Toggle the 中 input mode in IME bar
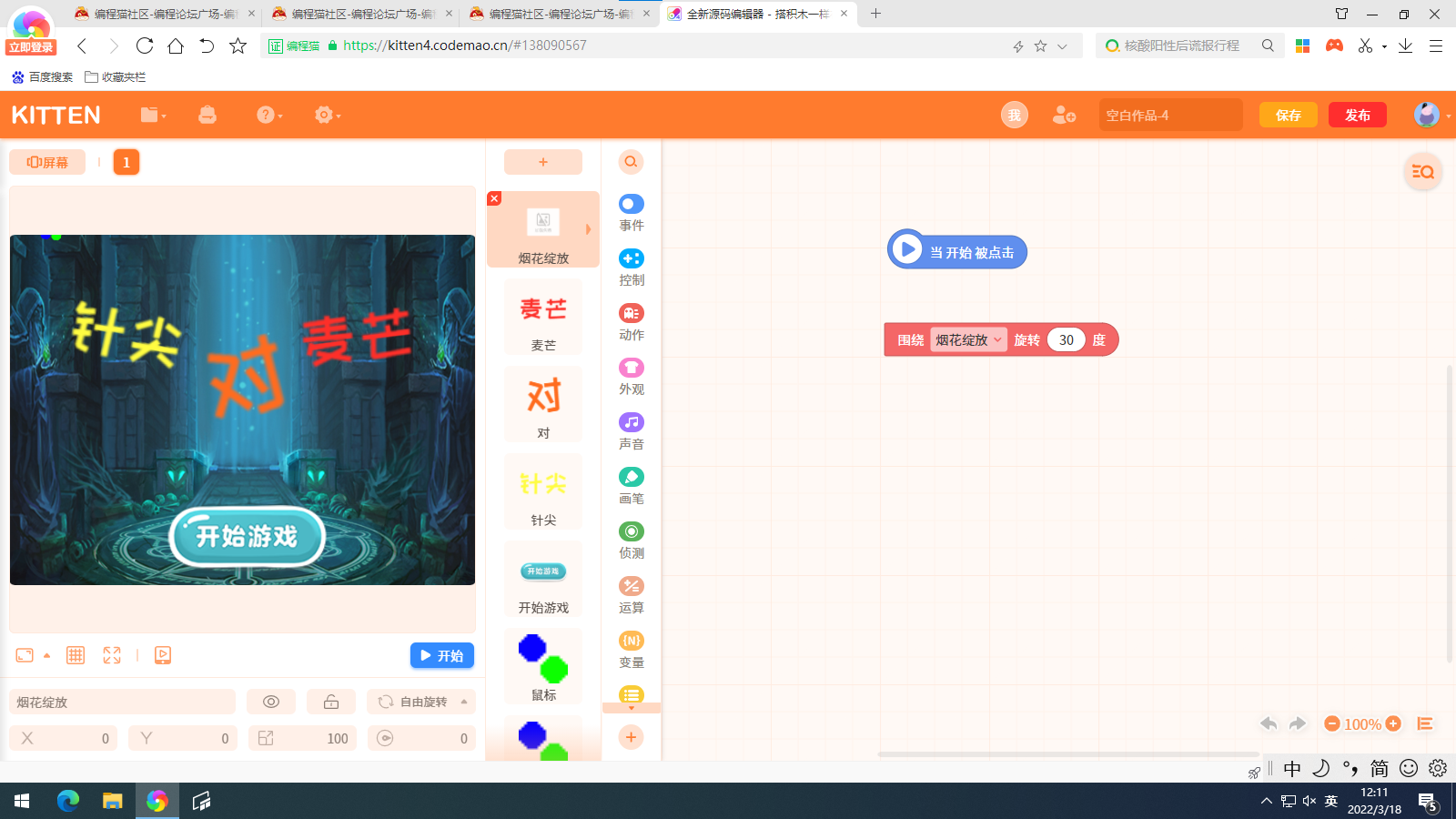 (x=1292, y=769)
